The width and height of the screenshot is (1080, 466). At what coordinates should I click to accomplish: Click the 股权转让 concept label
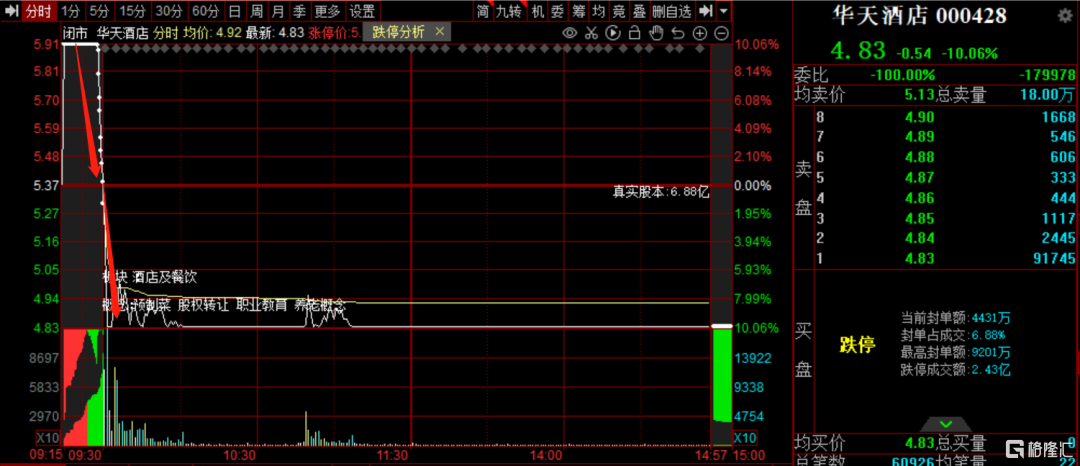tap(203, 305)
